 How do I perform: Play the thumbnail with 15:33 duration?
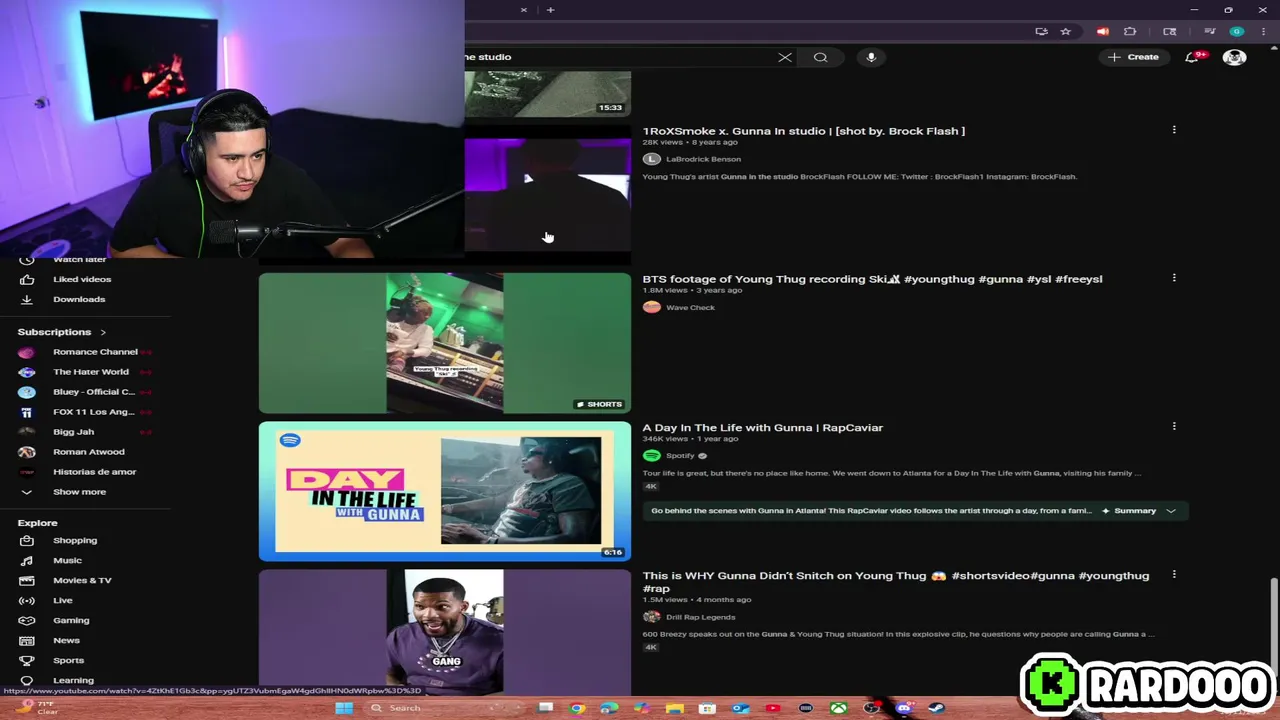click(x=547, y=94)
